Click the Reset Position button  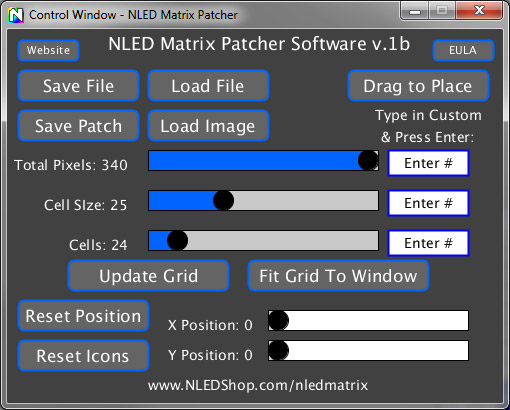pos(83,316)
